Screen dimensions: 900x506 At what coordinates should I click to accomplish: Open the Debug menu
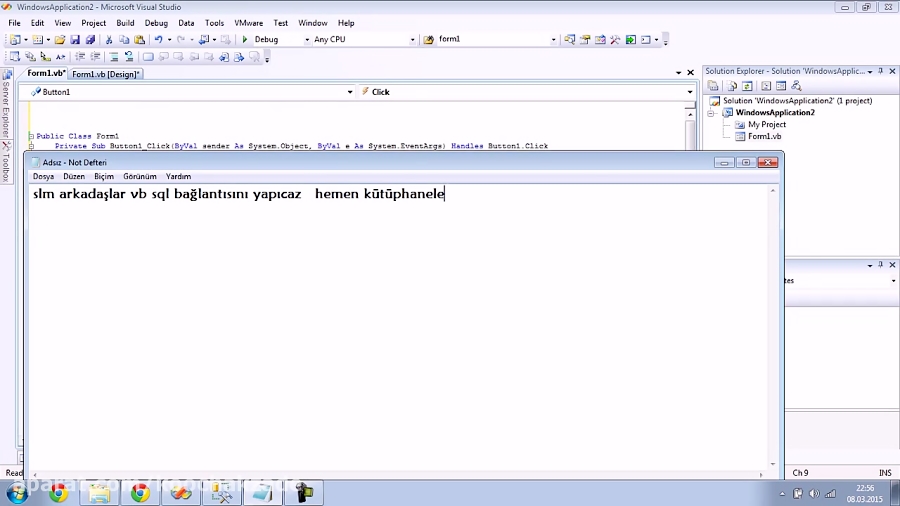pos(156,23)
